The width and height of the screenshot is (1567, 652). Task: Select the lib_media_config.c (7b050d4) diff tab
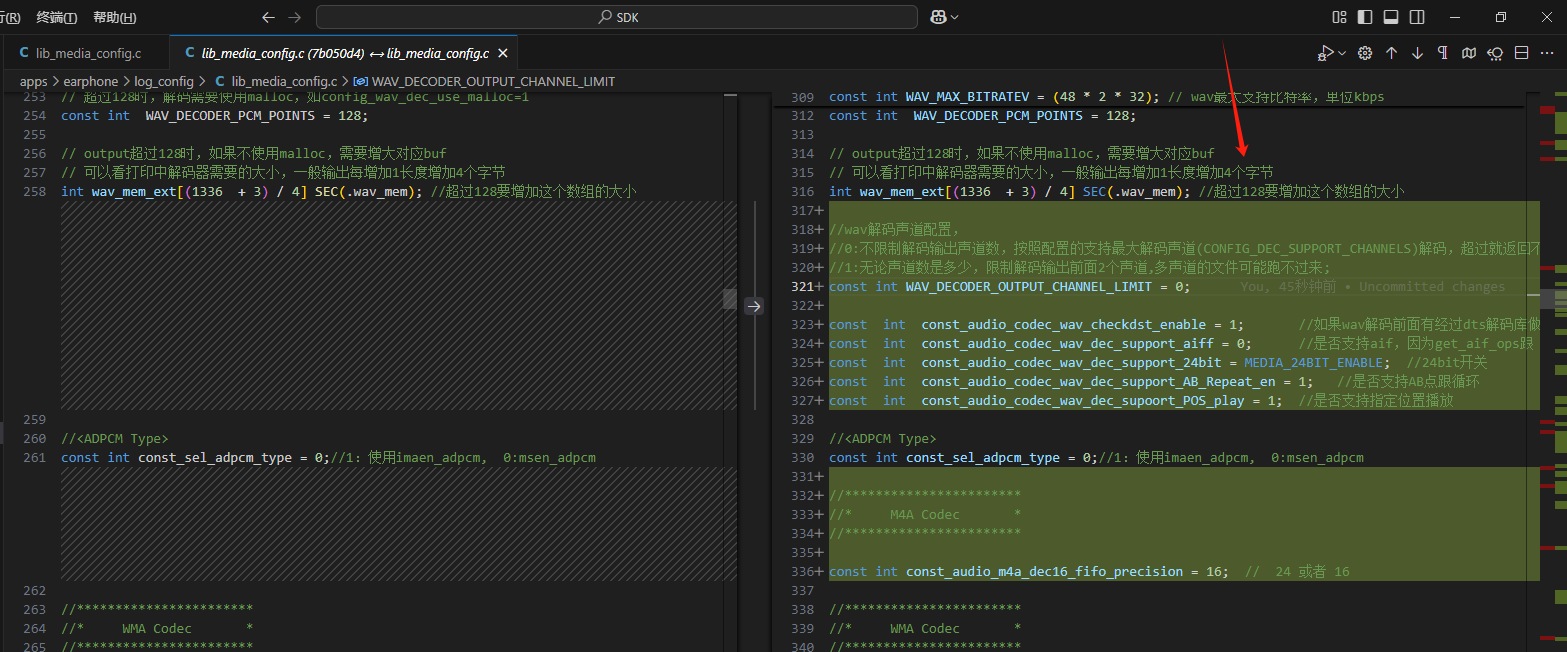344,53
